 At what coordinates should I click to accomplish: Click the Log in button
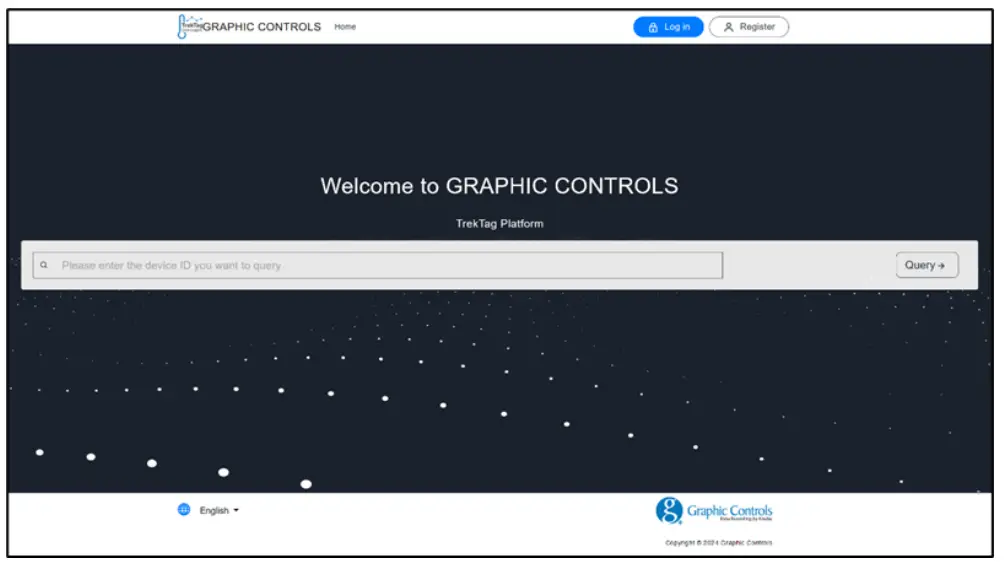(x=669, y=27)
